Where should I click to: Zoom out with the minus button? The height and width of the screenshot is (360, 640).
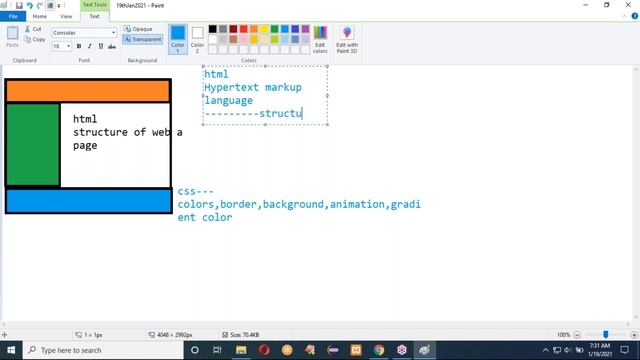click(577, 335)
